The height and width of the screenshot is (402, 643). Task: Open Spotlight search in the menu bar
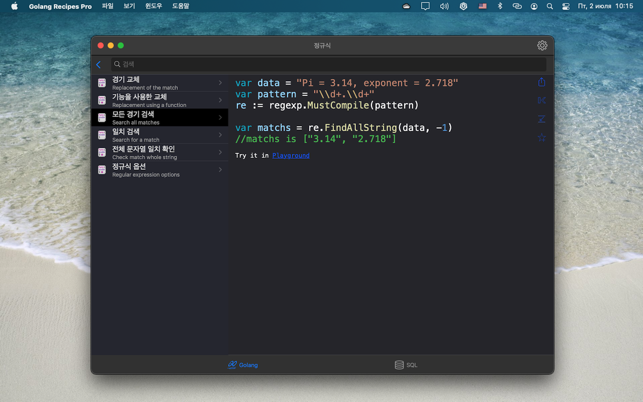pyautogui.click(x=550, y=6)
